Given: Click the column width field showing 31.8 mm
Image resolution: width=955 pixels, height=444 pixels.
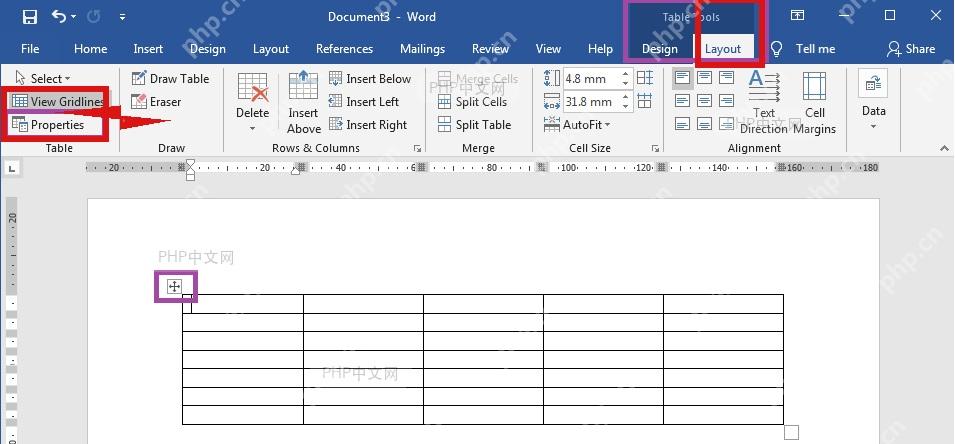Looking at the screenshot, I should tap(590, 102).
